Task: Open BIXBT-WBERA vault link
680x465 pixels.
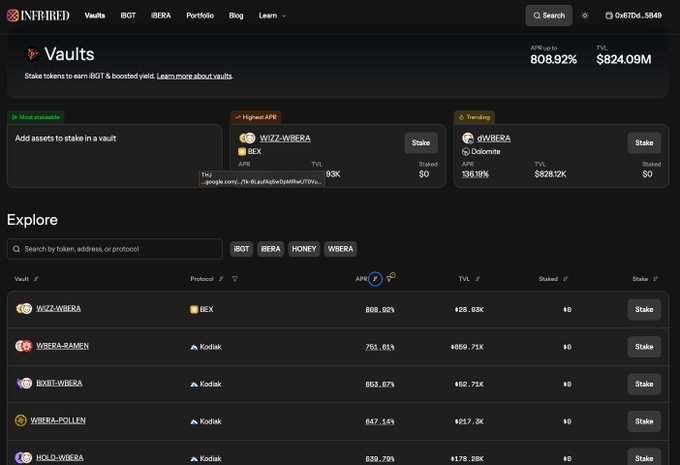Action: (x=59, y=383)
